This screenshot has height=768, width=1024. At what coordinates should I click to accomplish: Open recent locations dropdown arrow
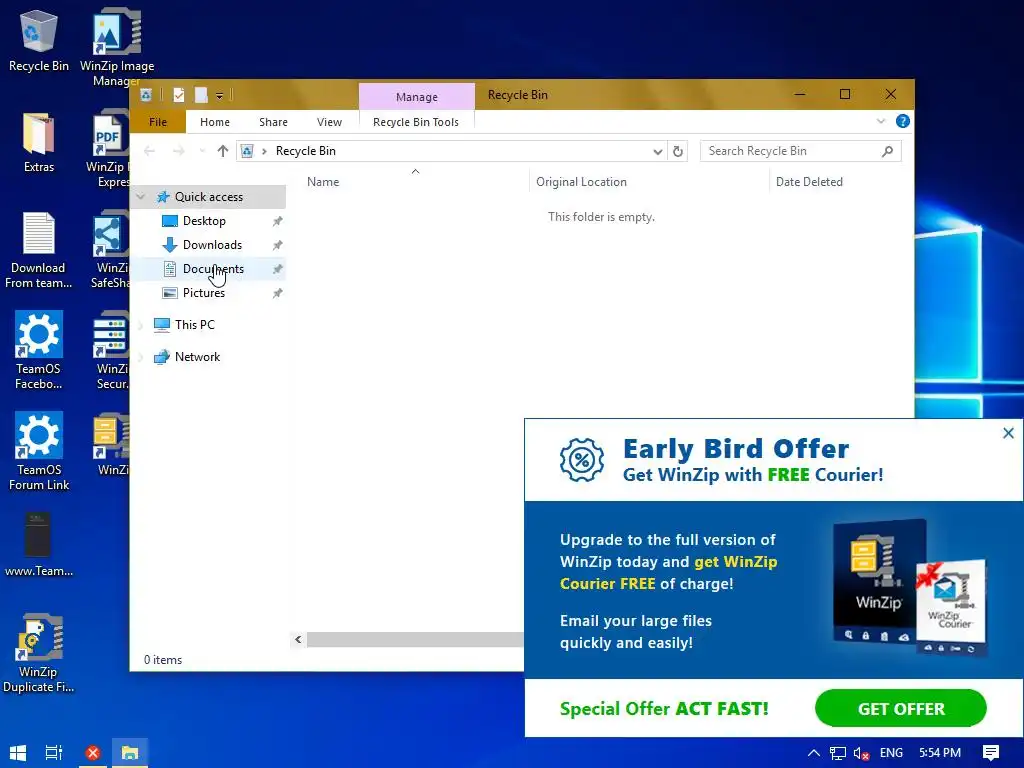coord(202,152)
